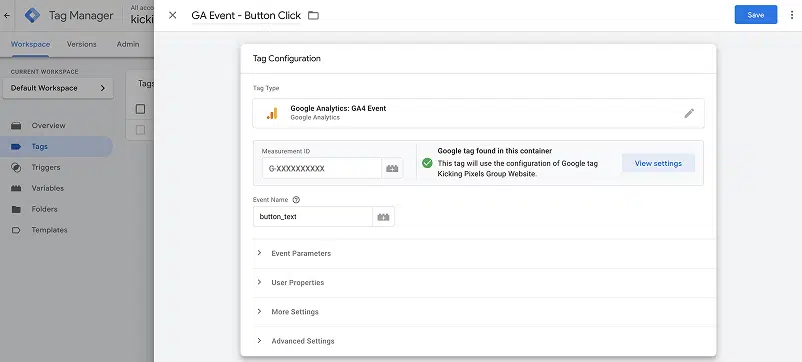Viewport: 802px width, 362px height.
Task: Click the green check status icon
Action: pos(427,163)
